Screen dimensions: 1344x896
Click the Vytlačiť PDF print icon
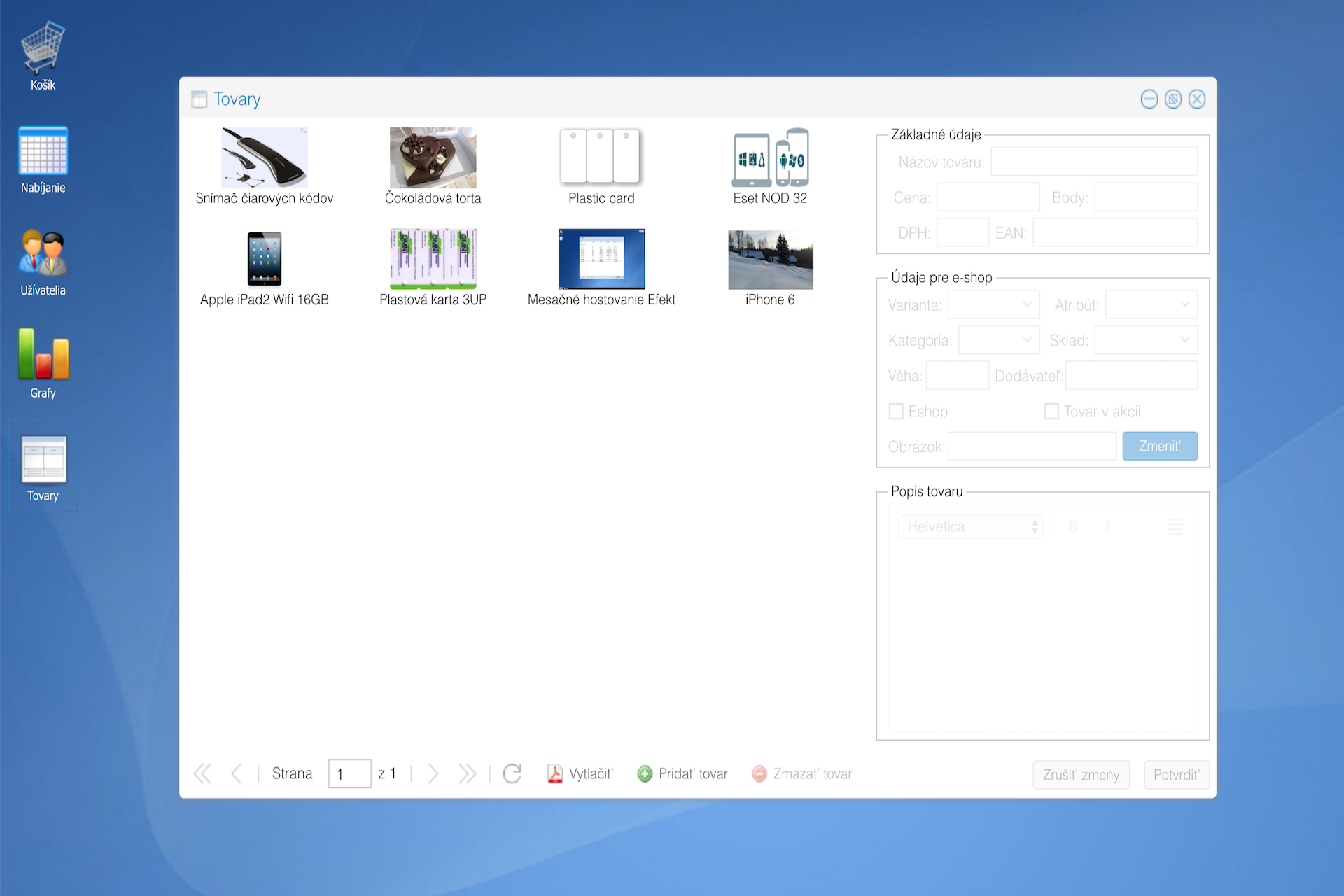click(x=555, y=773)
